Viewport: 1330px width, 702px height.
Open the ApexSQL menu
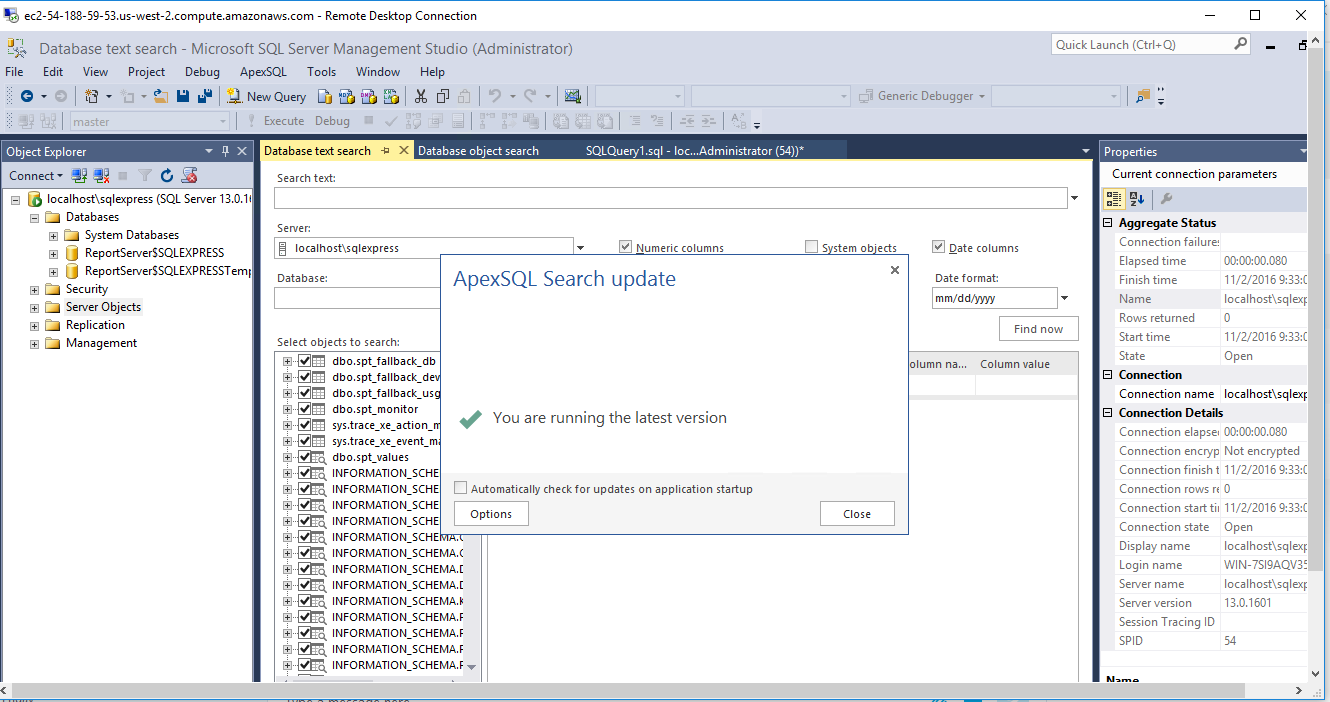[263, 72]
